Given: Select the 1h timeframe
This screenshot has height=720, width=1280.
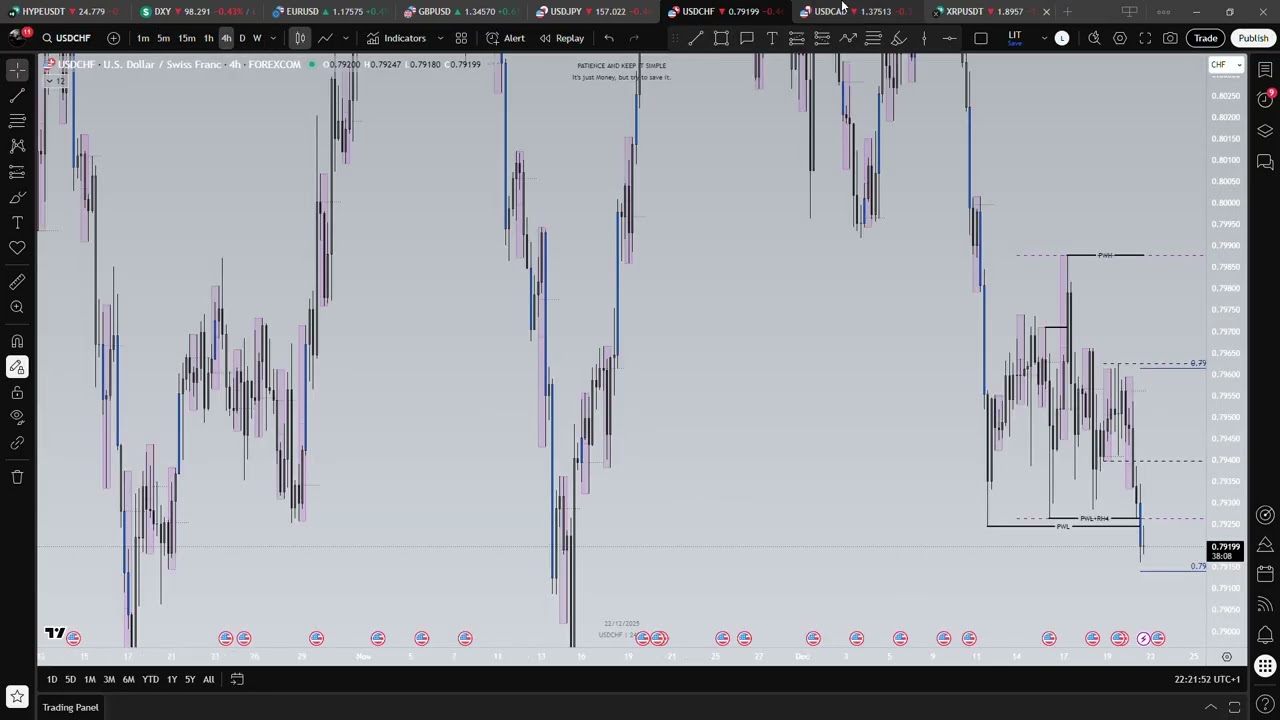Looking at the screenshot, I should click(x=208, y=38).
